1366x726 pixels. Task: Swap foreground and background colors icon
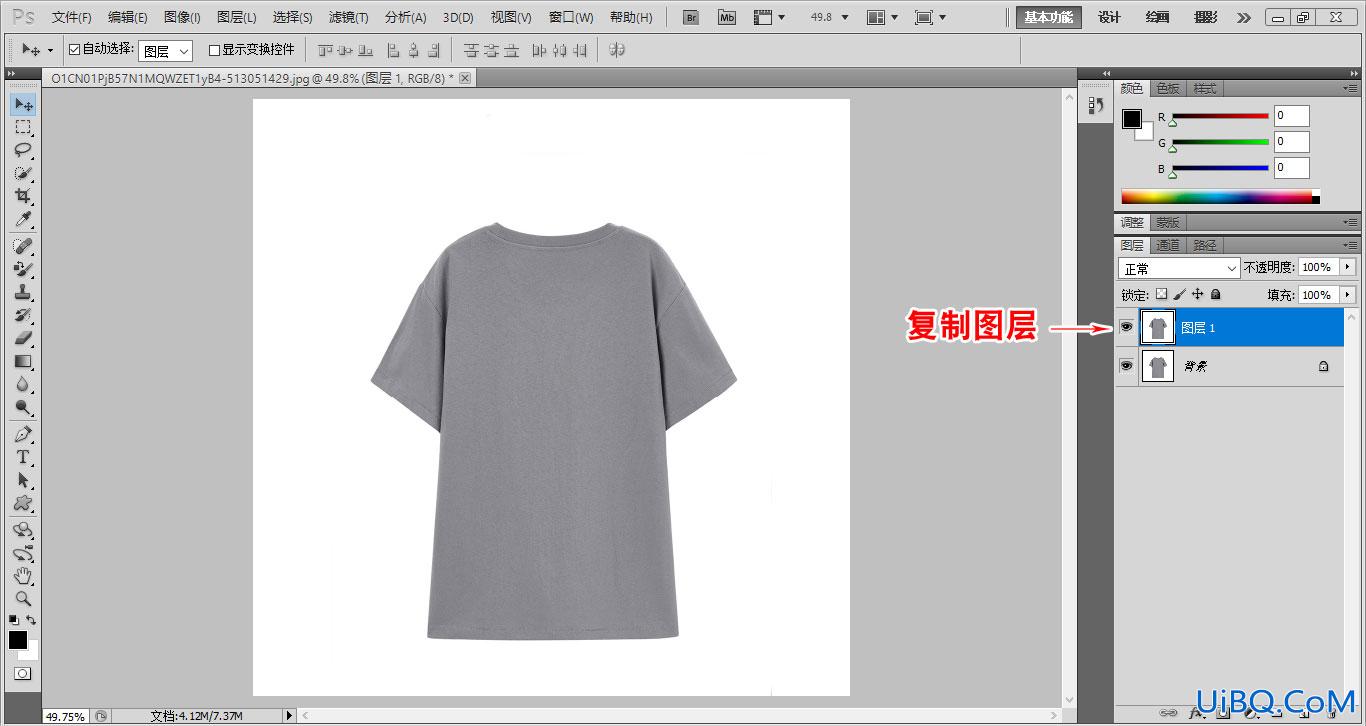coord(31,620)
